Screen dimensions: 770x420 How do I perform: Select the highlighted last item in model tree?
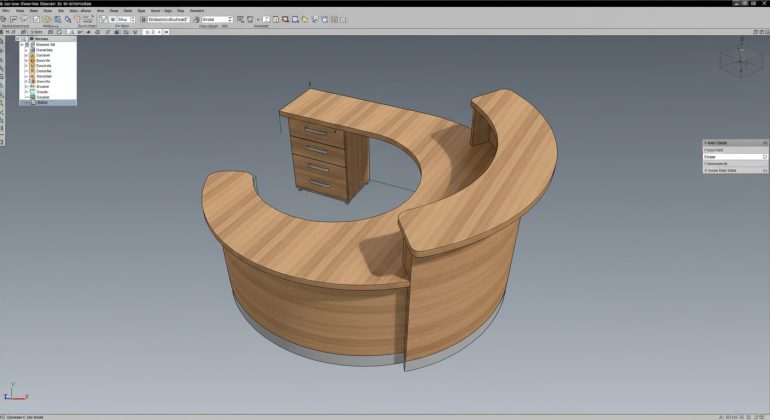[43, 102]
